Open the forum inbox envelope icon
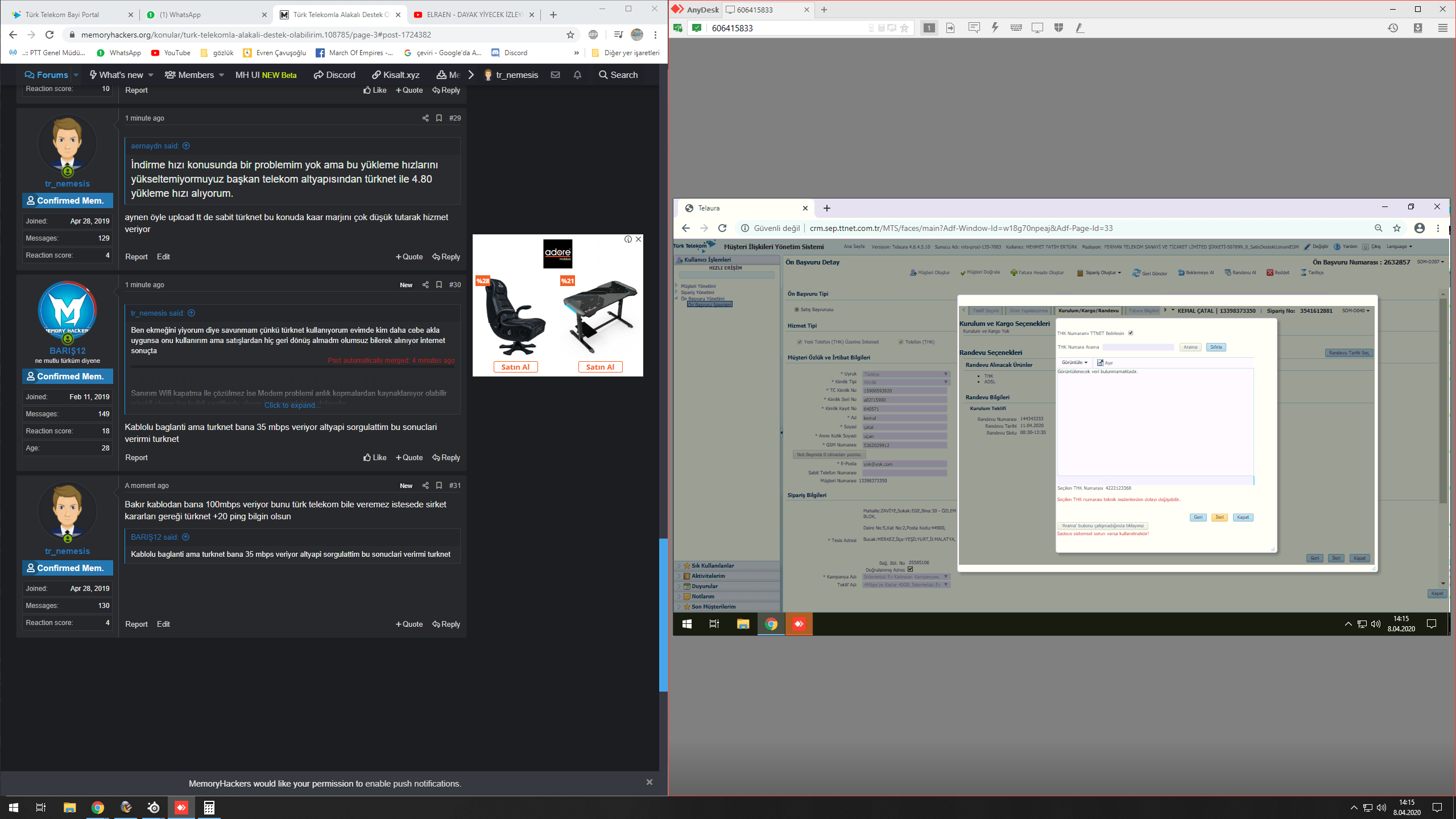Image resolution: width=1456 pixels, height=819 pixels. click(556, 75)
